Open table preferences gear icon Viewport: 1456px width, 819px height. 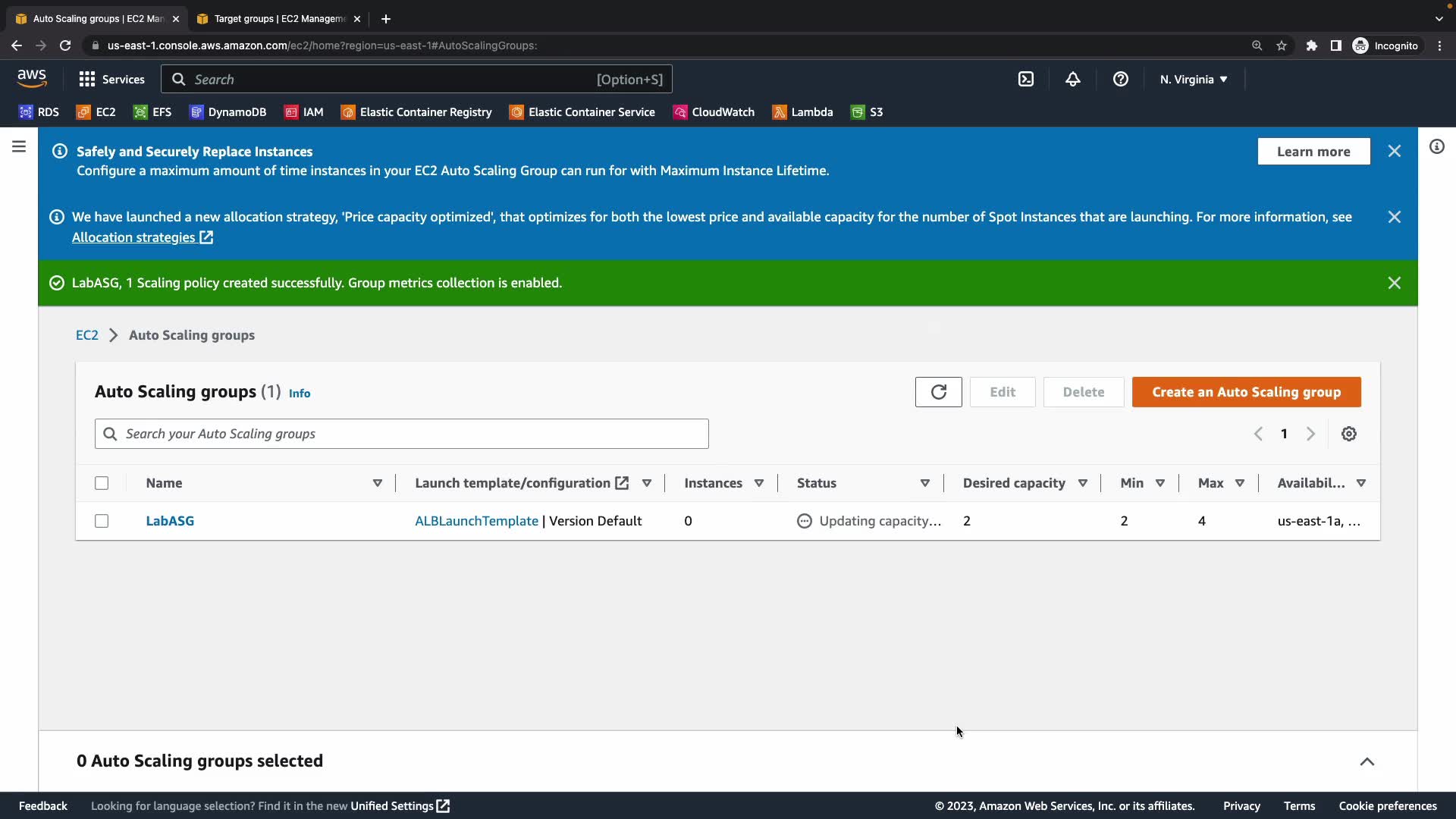[x=1348, y=434]
